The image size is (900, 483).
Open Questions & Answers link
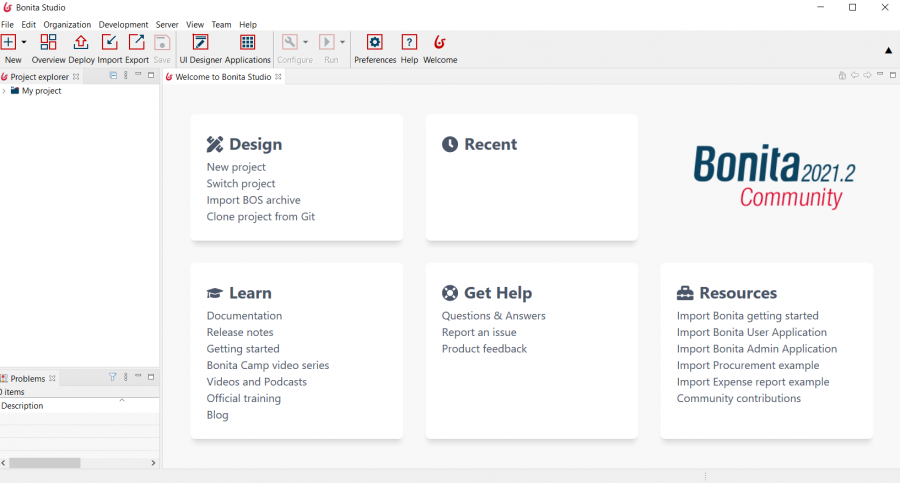pyautogui.click(x=494, y=316)
